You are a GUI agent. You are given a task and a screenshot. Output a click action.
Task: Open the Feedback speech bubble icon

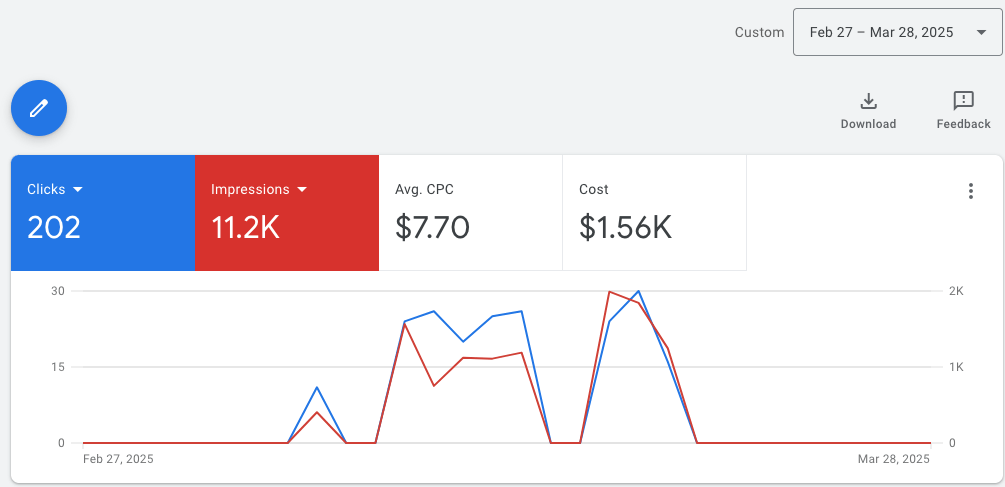coord(963,101)
